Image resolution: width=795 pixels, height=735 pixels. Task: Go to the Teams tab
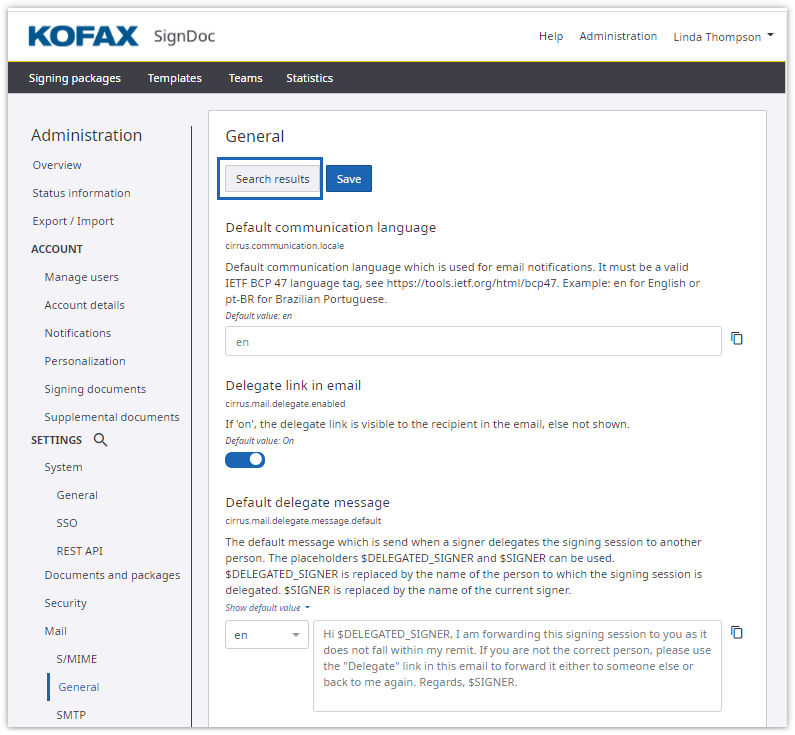[245, 78]
